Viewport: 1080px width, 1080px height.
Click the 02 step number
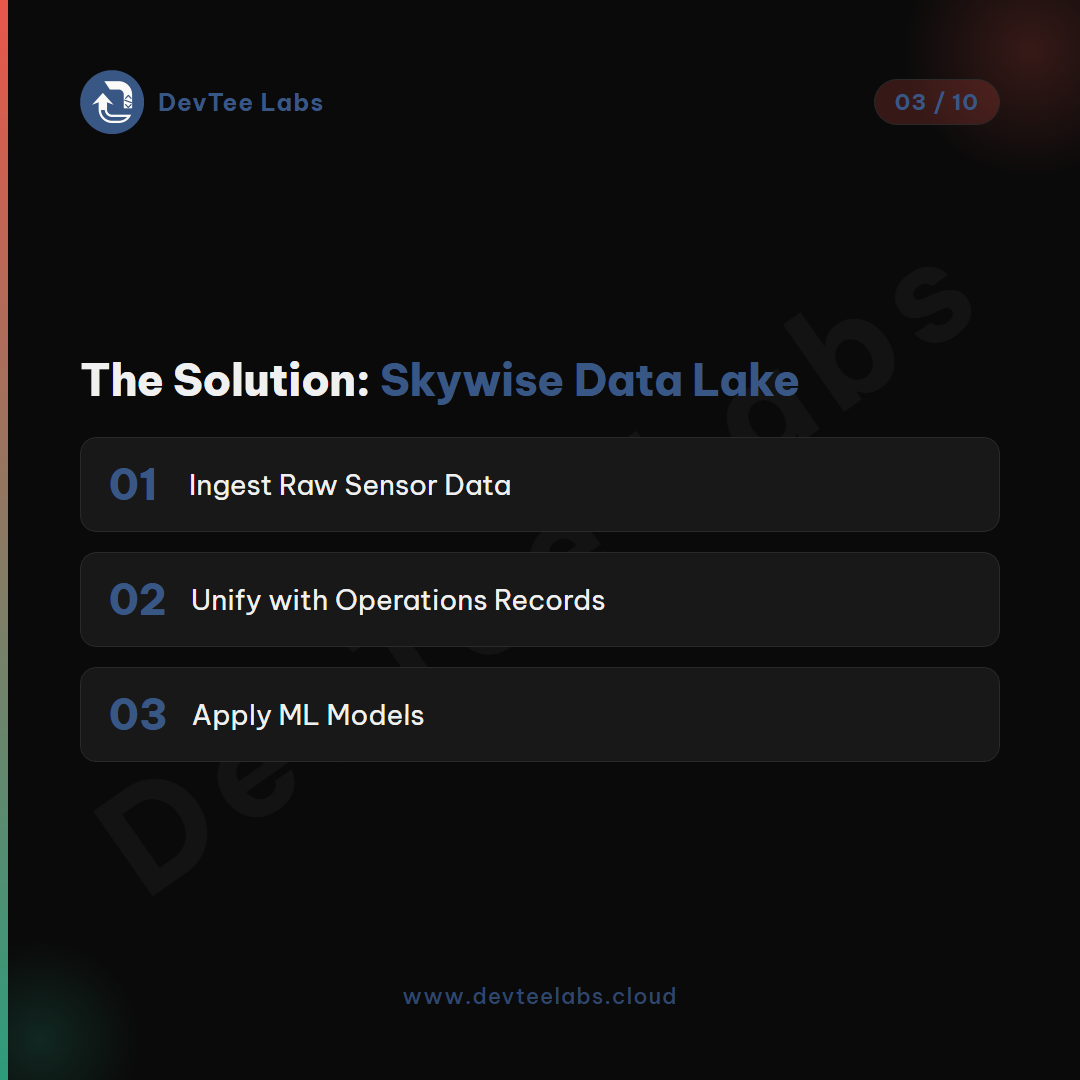137,599
